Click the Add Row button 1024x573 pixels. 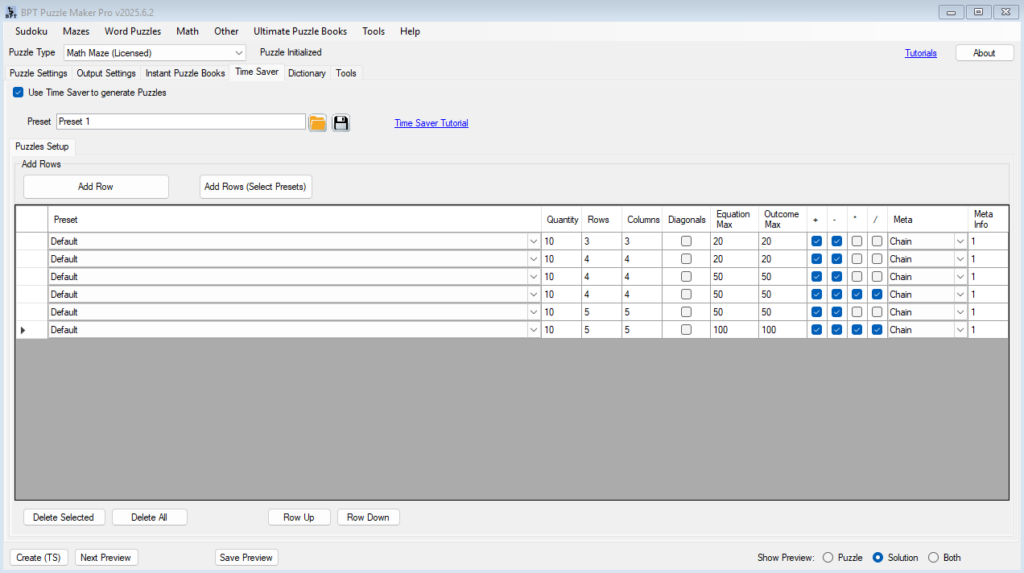click(96, 186)
